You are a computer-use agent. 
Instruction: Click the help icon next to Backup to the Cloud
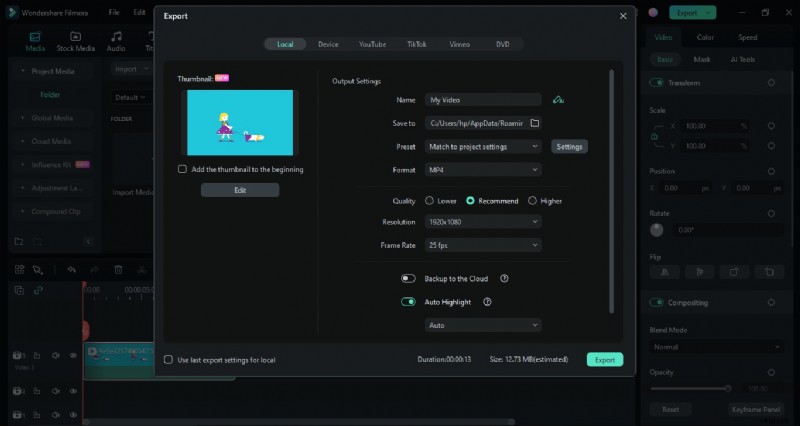click(x=504, y=279)
